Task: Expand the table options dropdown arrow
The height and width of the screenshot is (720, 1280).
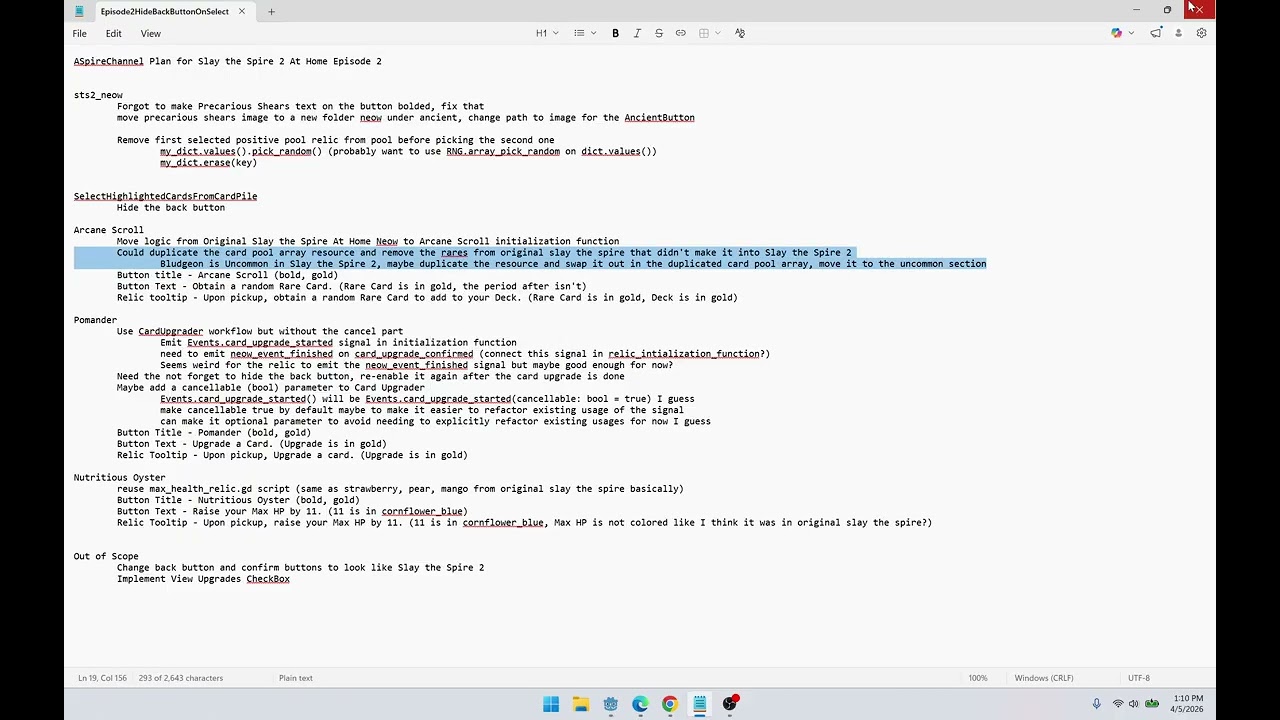Action: tap(718, 33)
